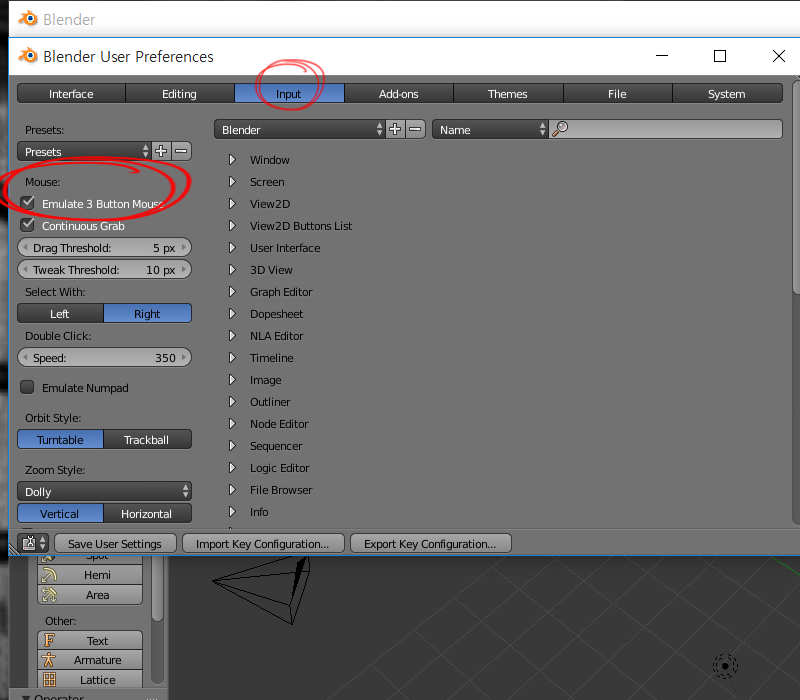Set Select With to Right
The width and height of the screenshot is (800, 700).
pyautogui.click(x=147, y=313)
